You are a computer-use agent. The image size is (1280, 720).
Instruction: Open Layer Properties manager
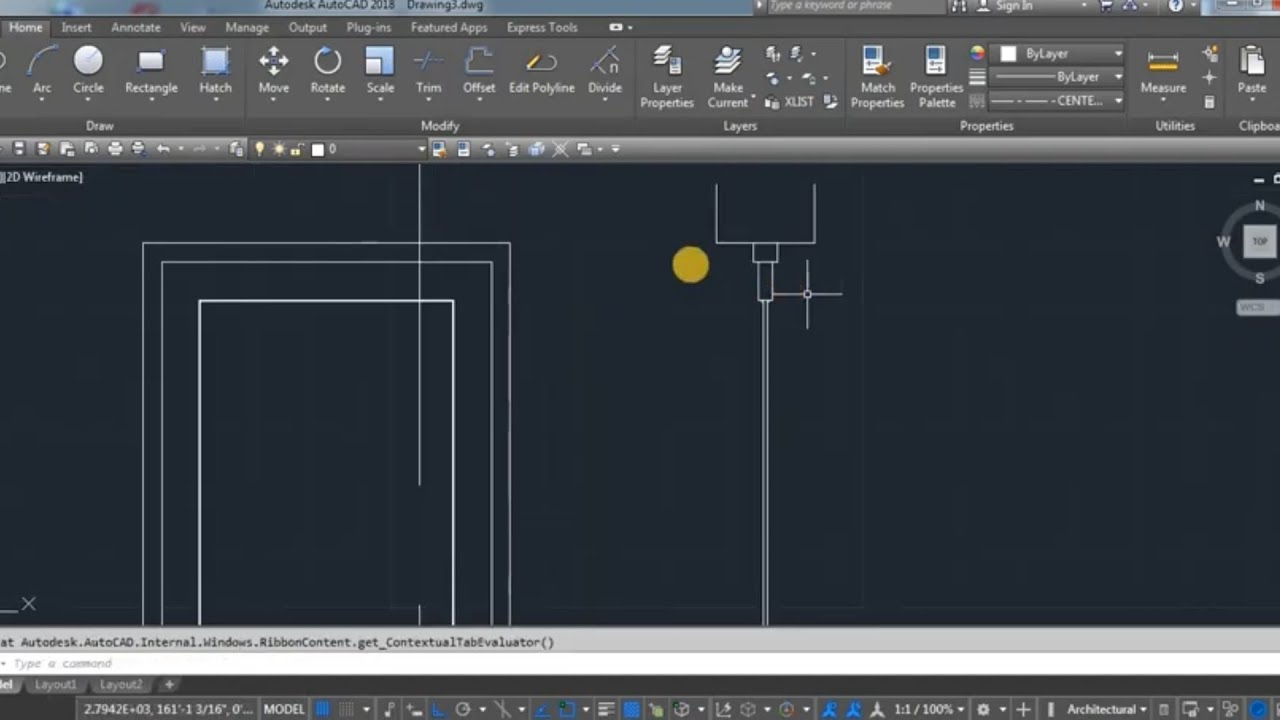[x=667, y=77]
